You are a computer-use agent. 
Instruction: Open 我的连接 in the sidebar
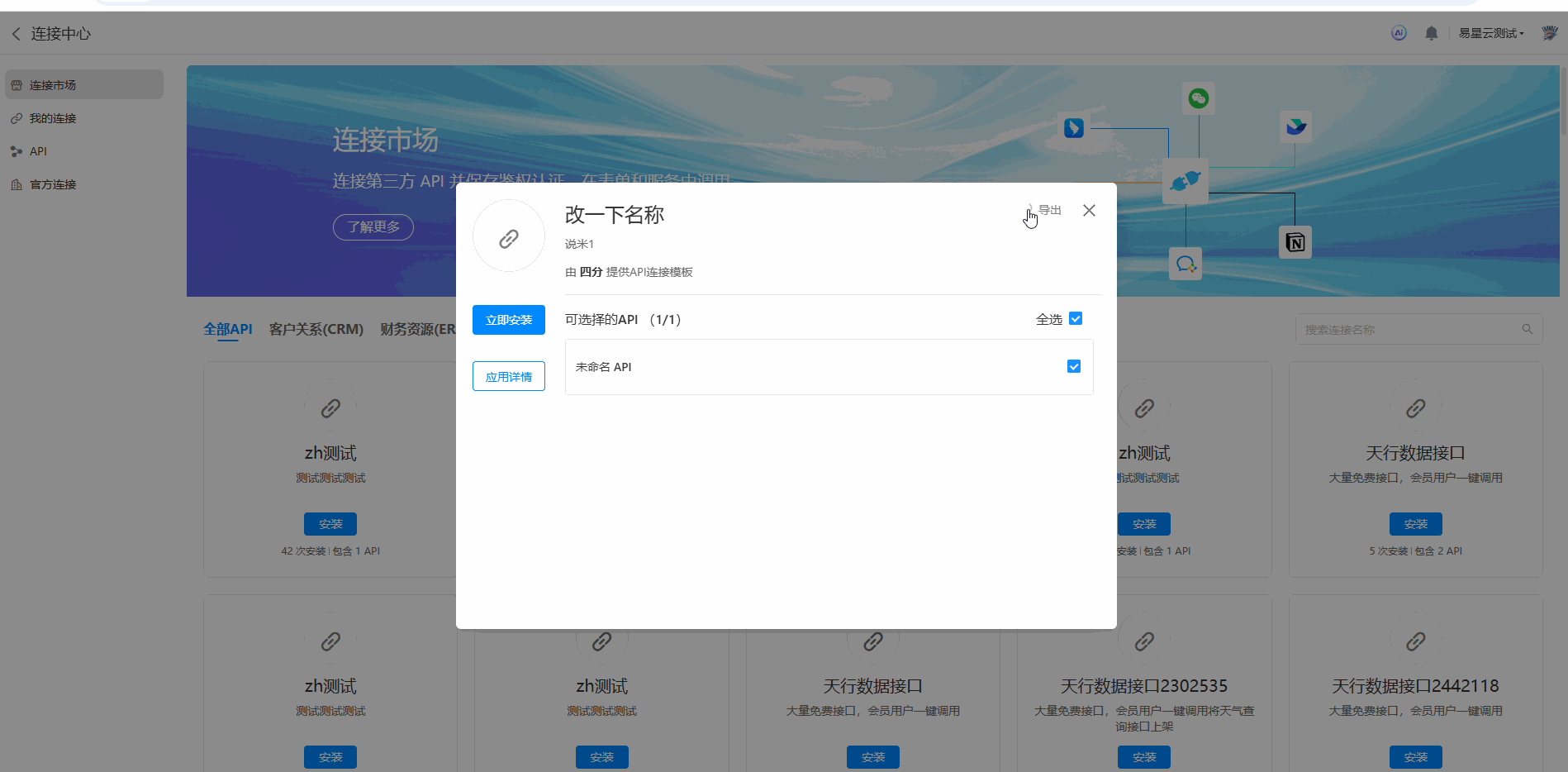coord(53,118)
